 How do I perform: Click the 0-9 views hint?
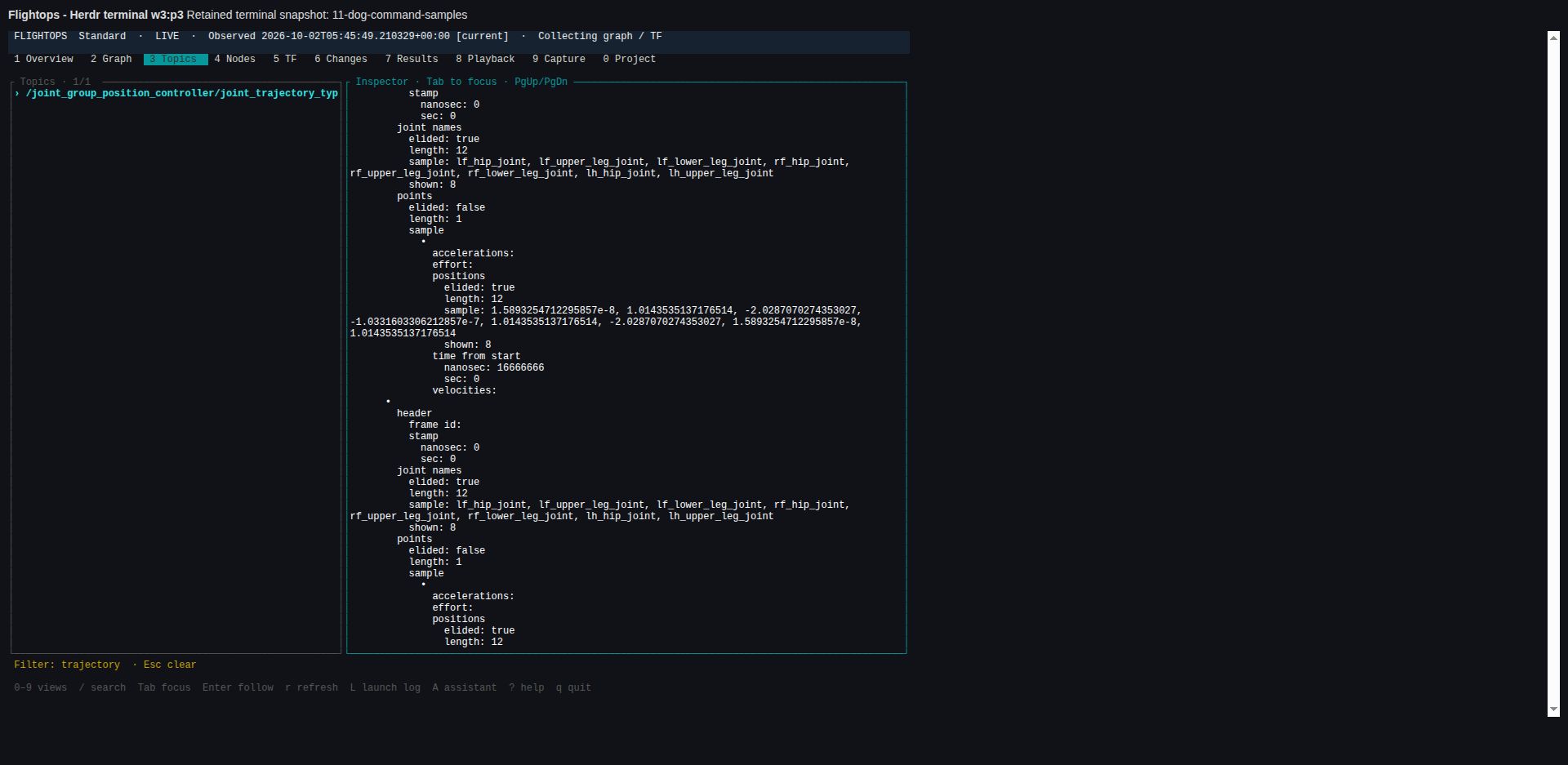pos(41,687)
